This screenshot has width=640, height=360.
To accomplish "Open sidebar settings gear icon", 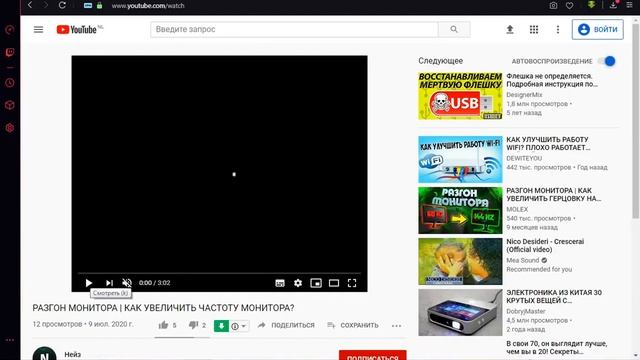I will 10,128.
